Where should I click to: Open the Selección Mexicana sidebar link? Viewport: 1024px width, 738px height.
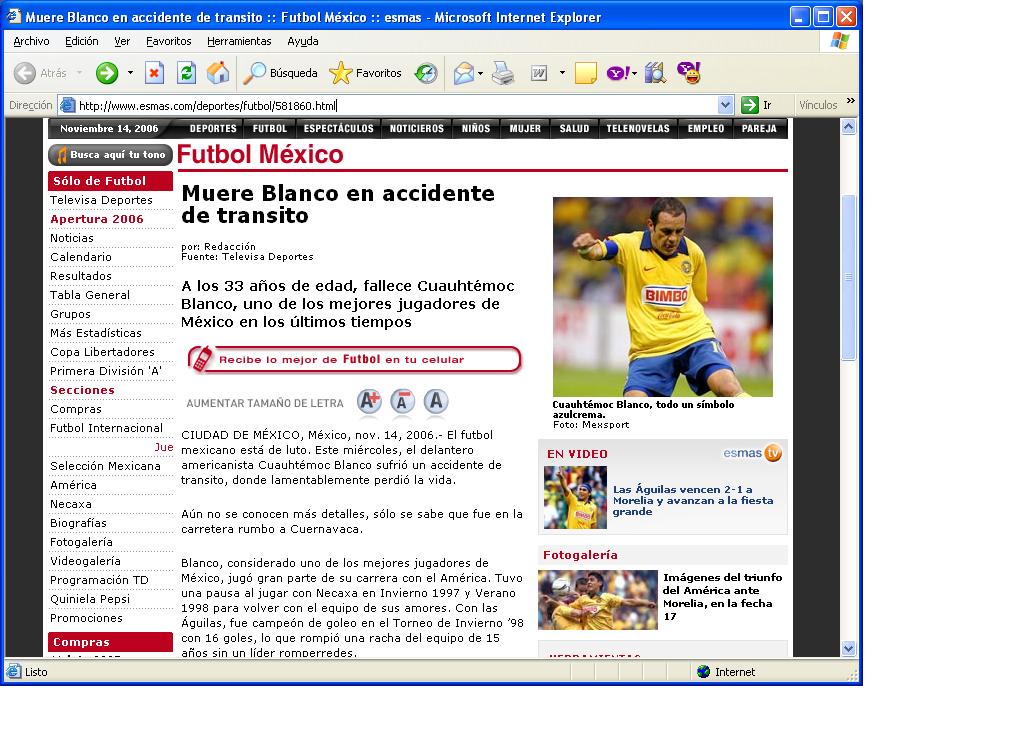(105, 466)
